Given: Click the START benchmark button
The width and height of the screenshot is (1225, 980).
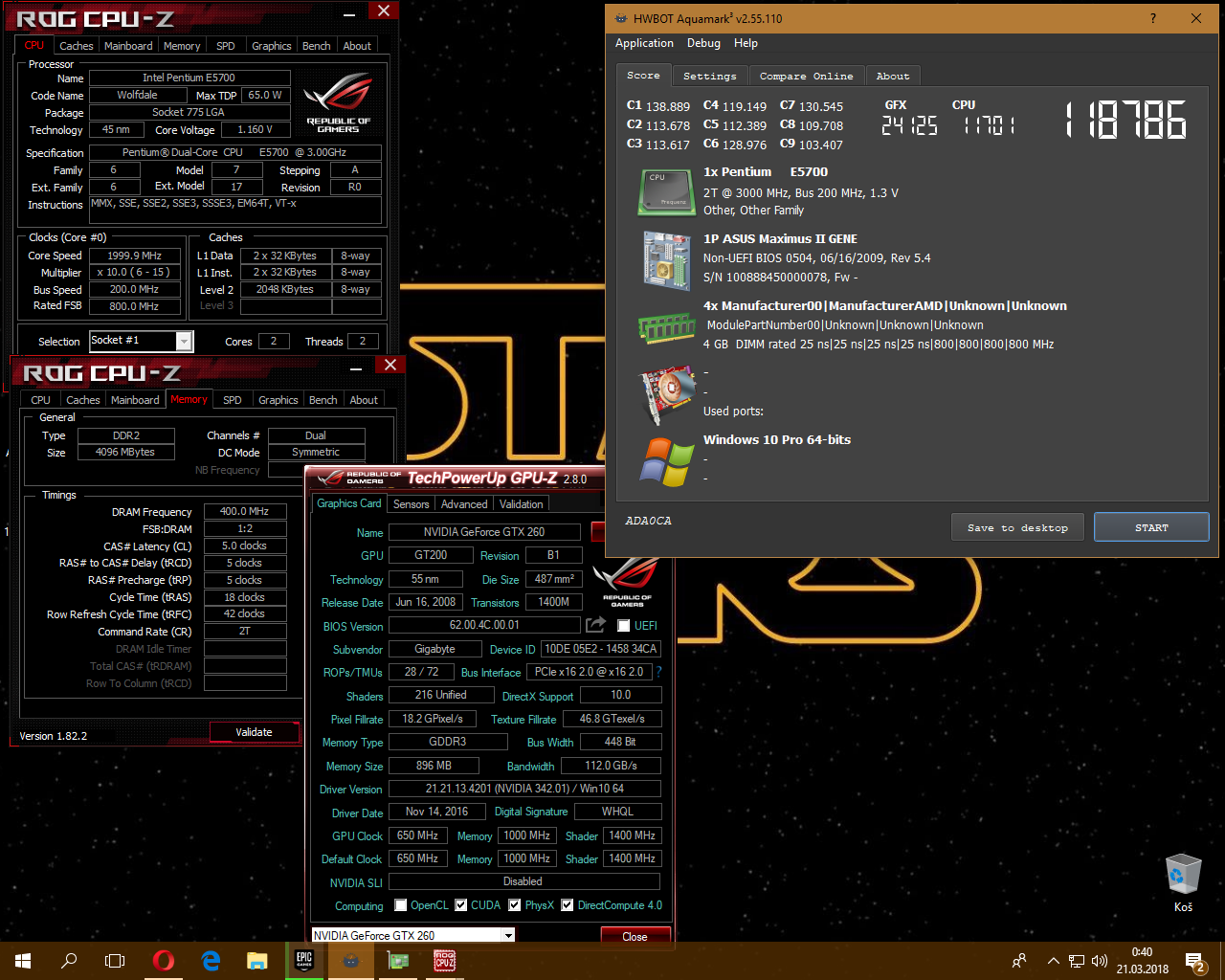Looking at the screenshot, I should [x=1151, y=527].
